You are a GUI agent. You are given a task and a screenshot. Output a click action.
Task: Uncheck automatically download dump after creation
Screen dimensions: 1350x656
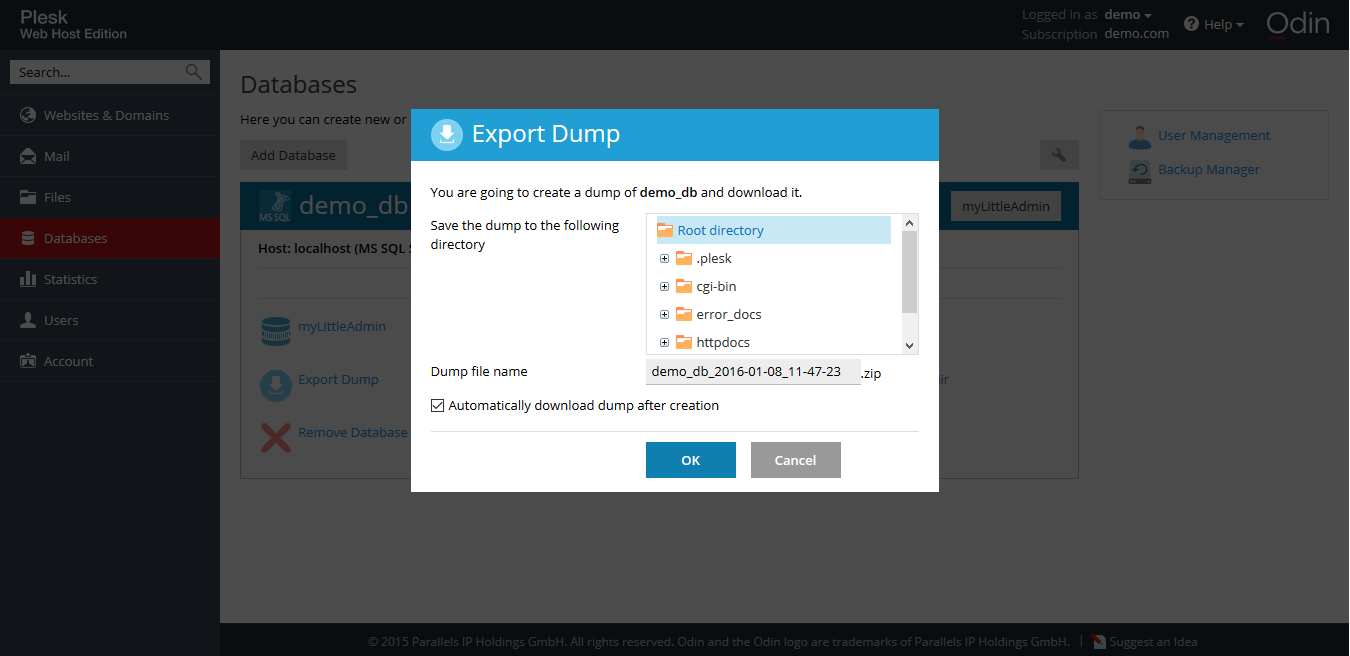[x=437, y=405]
